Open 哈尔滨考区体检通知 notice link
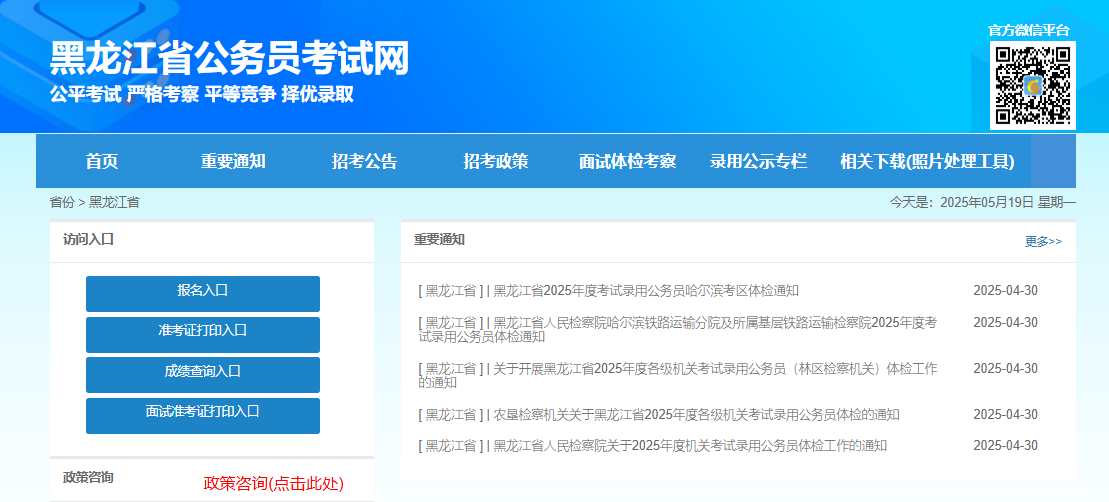 [x=645, y=291]
